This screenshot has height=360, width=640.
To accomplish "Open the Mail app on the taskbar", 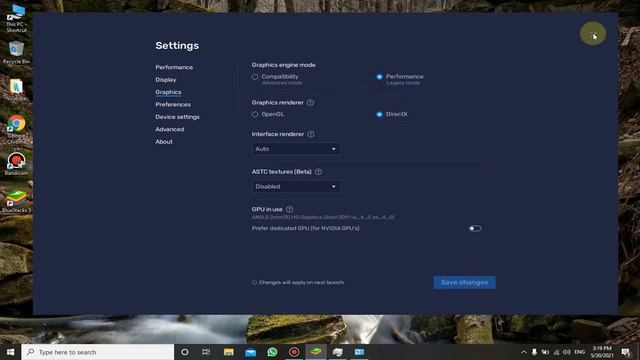I will point(250,352).
